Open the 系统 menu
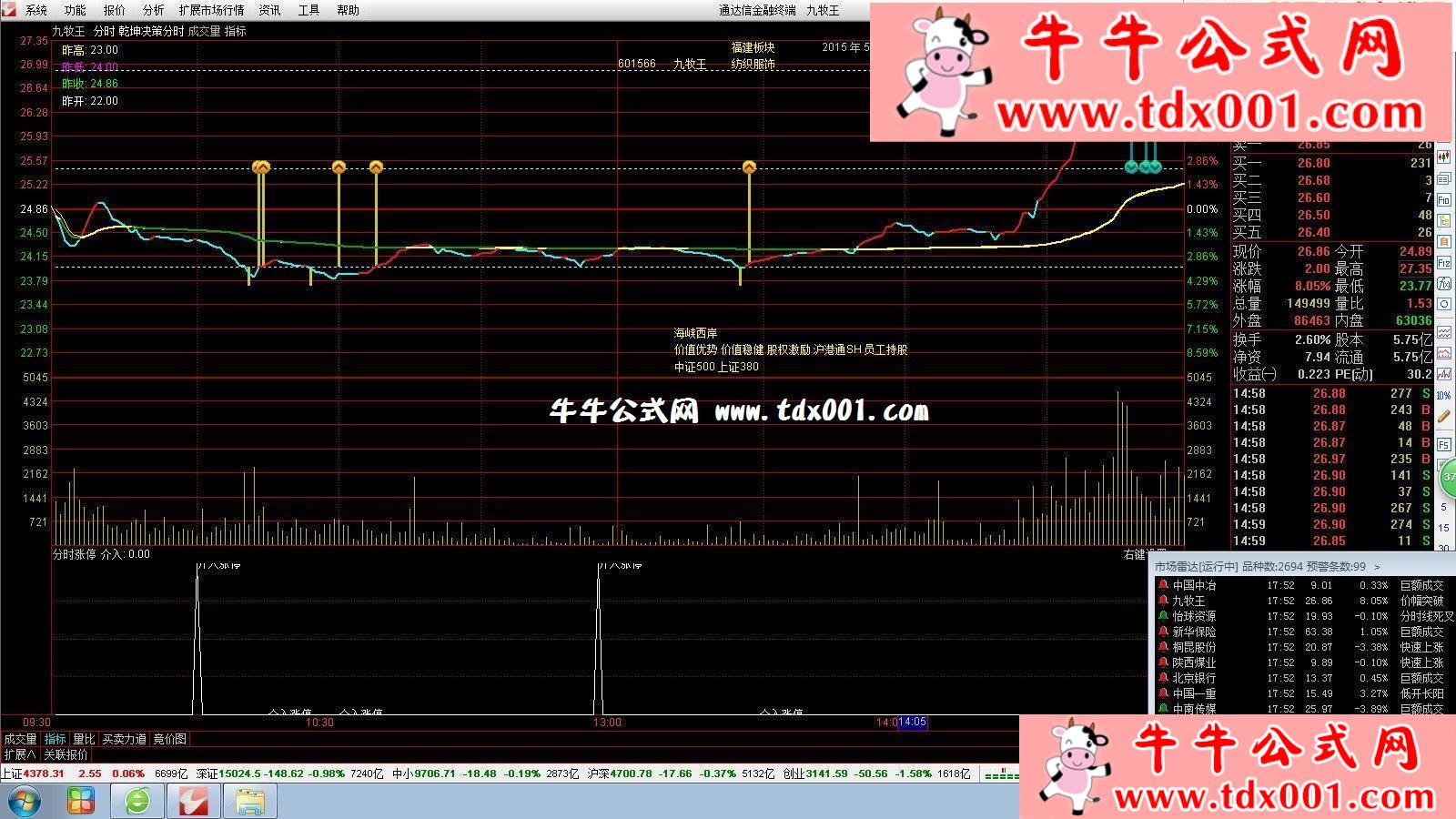The height and width of the screenshot is (819, 1456). pyautogui.click(x=36, y=10)
